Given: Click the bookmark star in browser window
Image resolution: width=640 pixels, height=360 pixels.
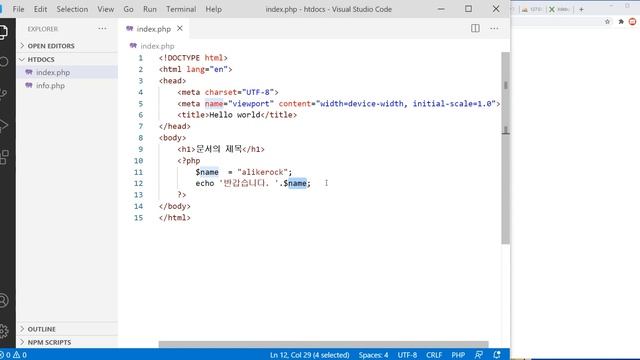Looking at the screenshot, I should click(x=607, y=22).
